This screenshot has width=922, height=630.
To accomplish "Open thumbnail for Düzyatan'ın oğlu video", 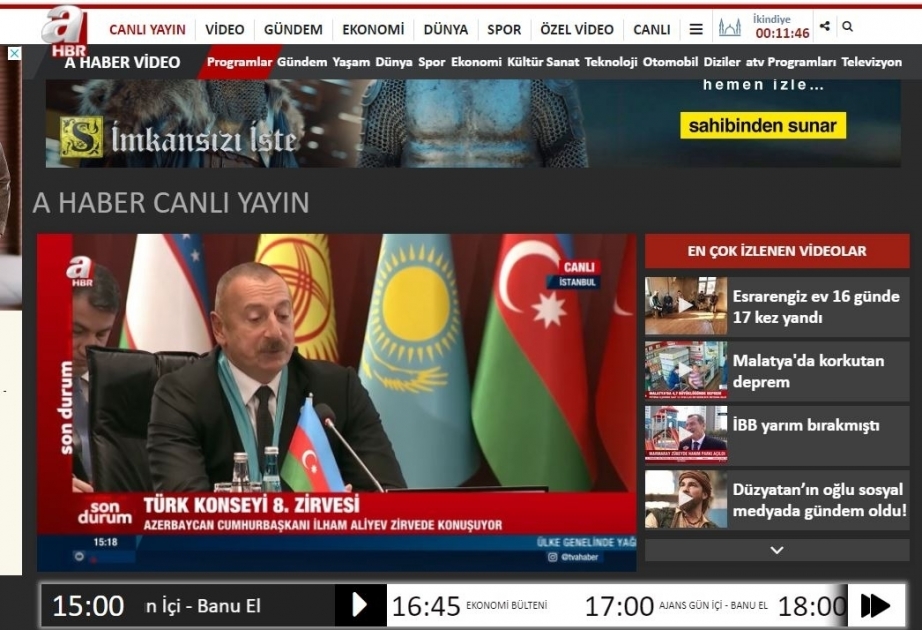I will 686,499.
